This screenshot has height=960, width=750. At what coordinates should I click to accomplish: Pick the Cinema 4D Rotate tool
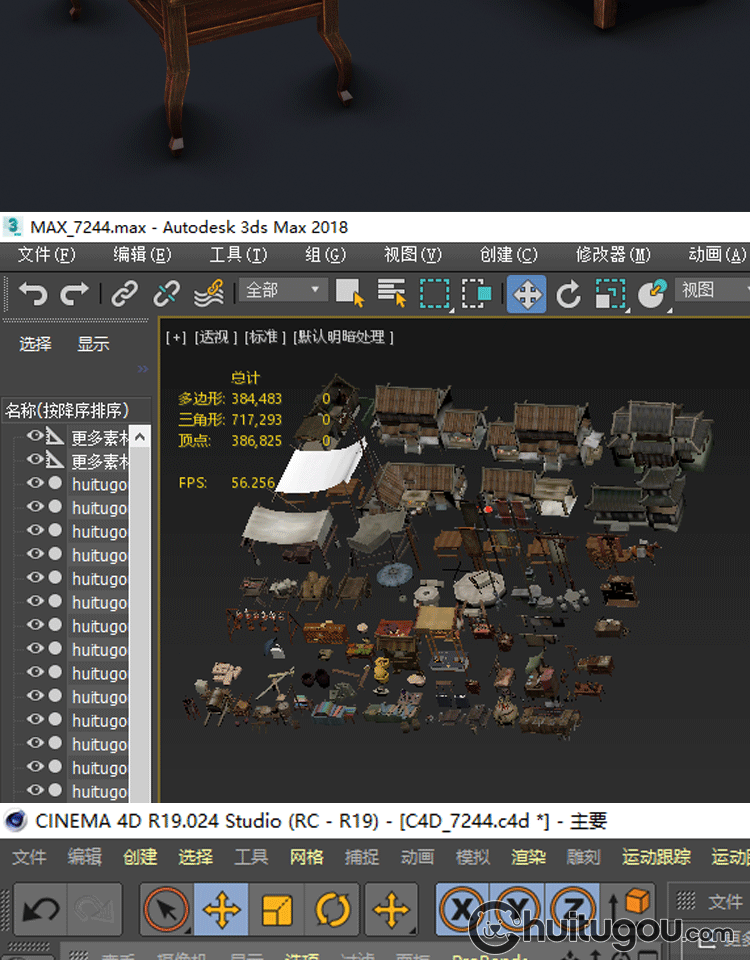click(x=332, y=910)
